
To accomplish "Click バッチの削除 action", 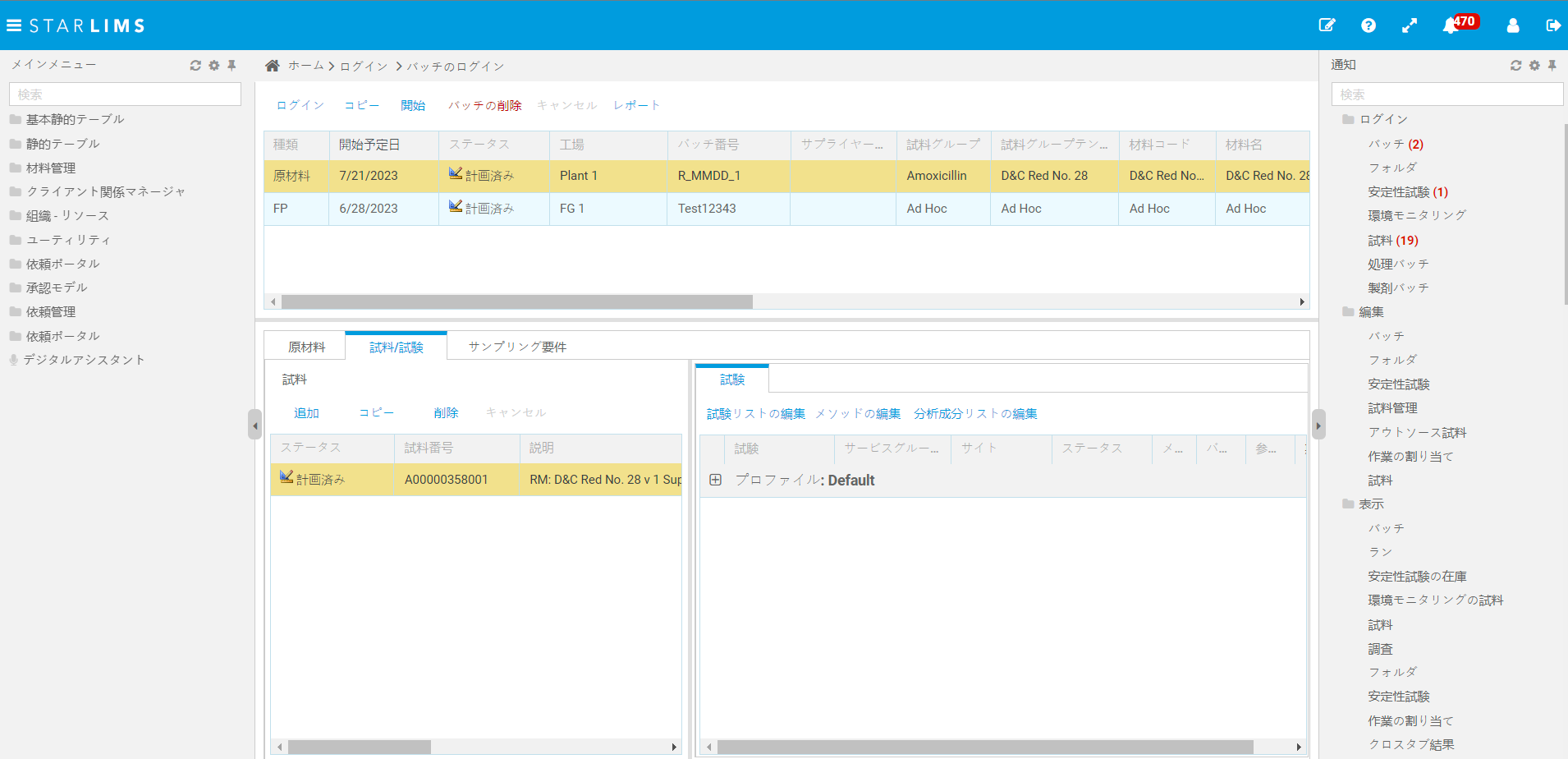I will click(x=485, y=105).
